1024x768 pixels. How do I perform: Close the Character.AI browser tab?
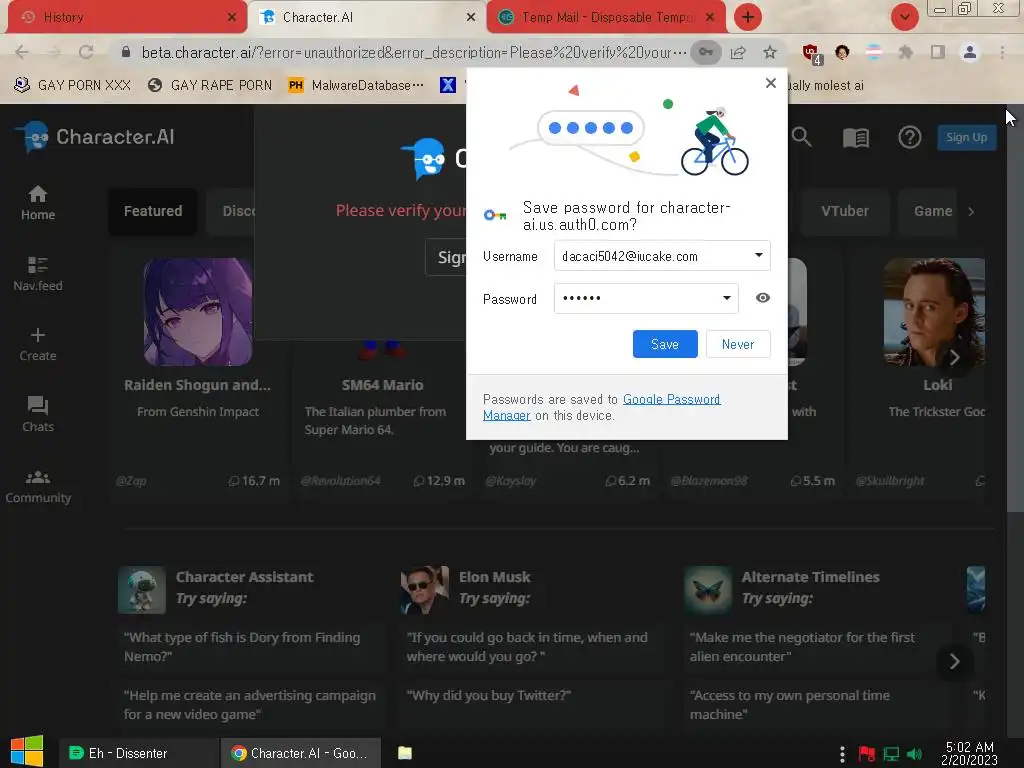[x=470, y=17]
